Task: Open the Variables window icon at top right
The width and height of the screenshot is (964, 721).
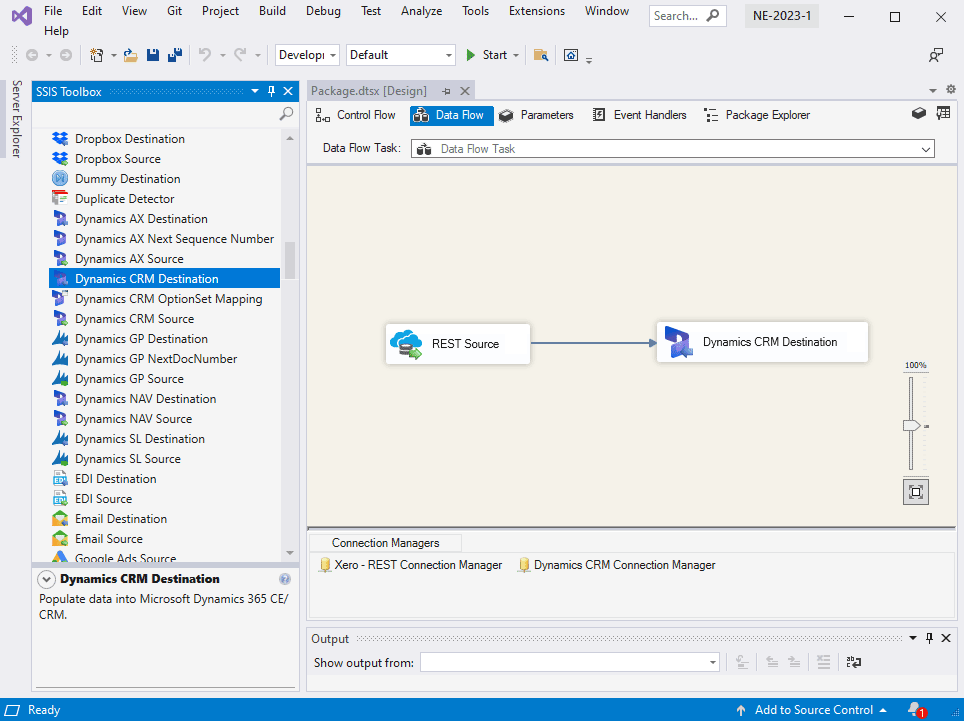Action: tap(943, 114)
